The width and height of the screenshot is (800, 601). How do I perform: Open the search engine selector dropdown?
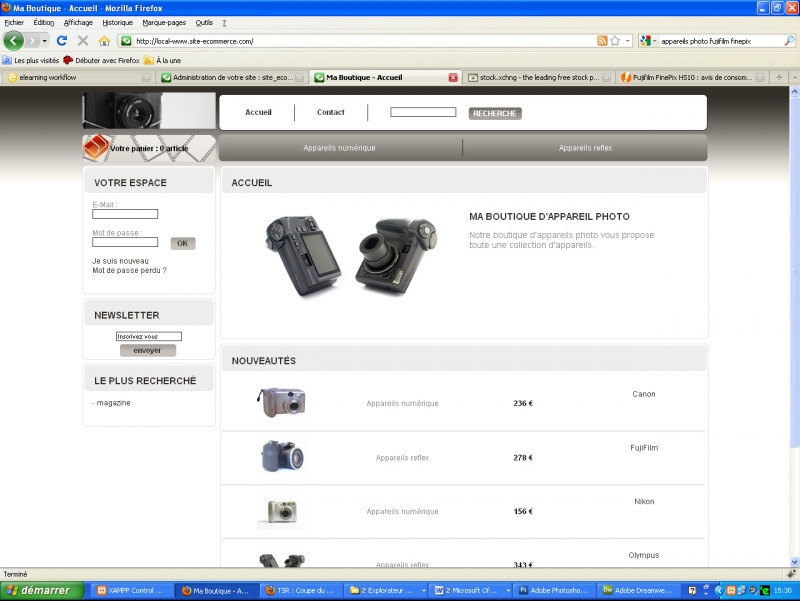(x=648, y=41)
